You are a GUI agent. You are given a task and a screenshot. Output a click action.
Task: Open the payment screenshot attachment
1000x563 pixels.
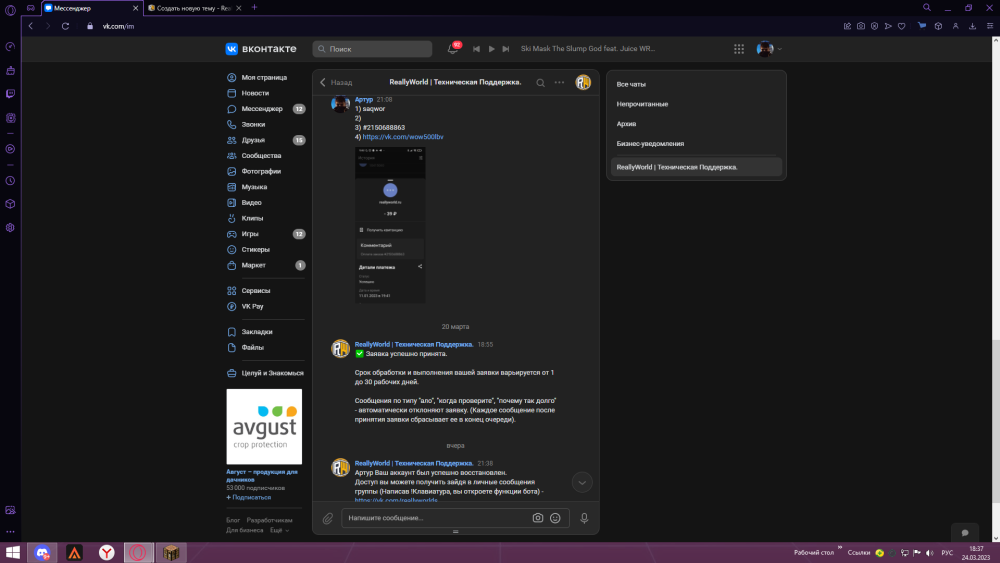(390, 225)
